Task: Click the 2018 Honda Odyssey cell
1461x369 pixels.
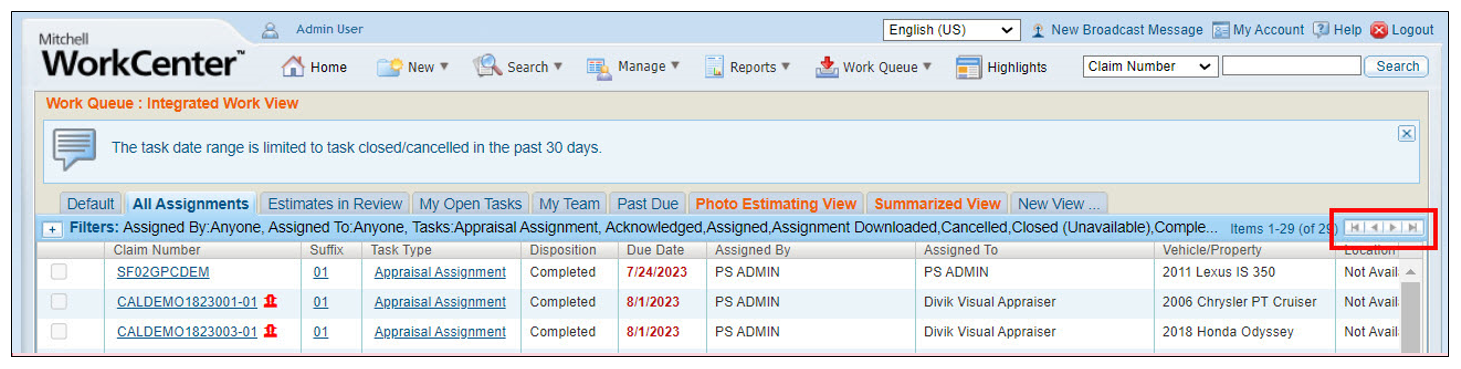Action: (1228, 332)
